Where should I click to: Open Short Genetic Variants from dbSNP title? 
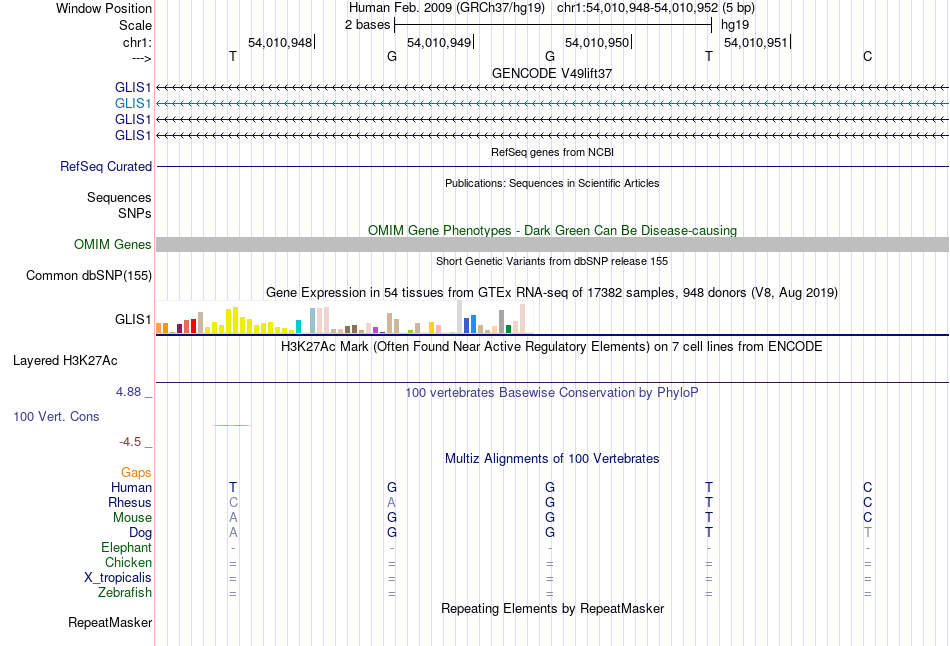(x=552, y=261)
